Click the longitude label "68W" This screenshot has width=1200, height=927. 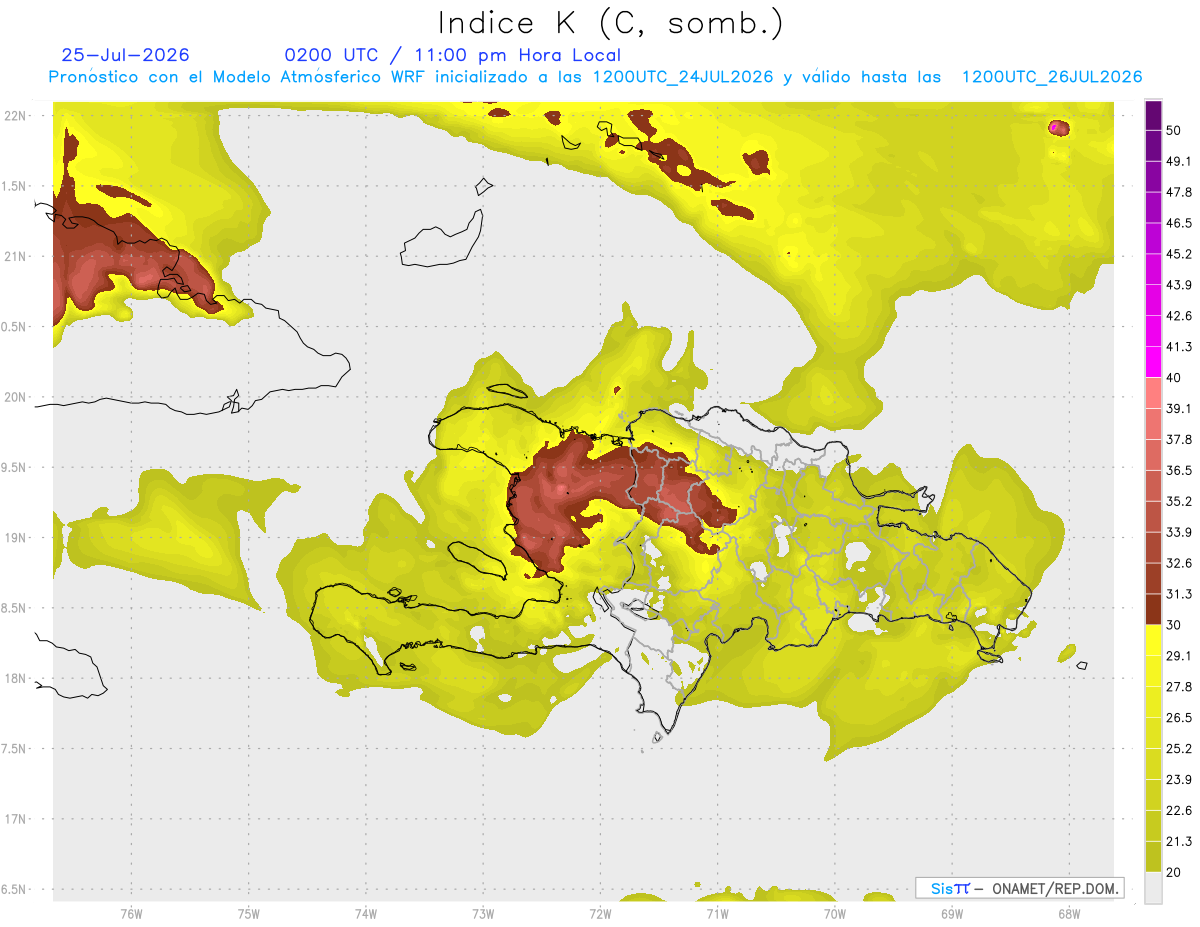[1069, 913]
